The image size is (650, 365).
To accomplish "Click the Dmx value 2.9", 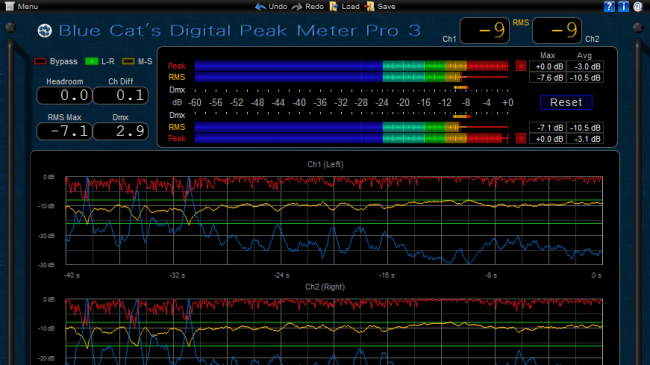I will [121, 131].
